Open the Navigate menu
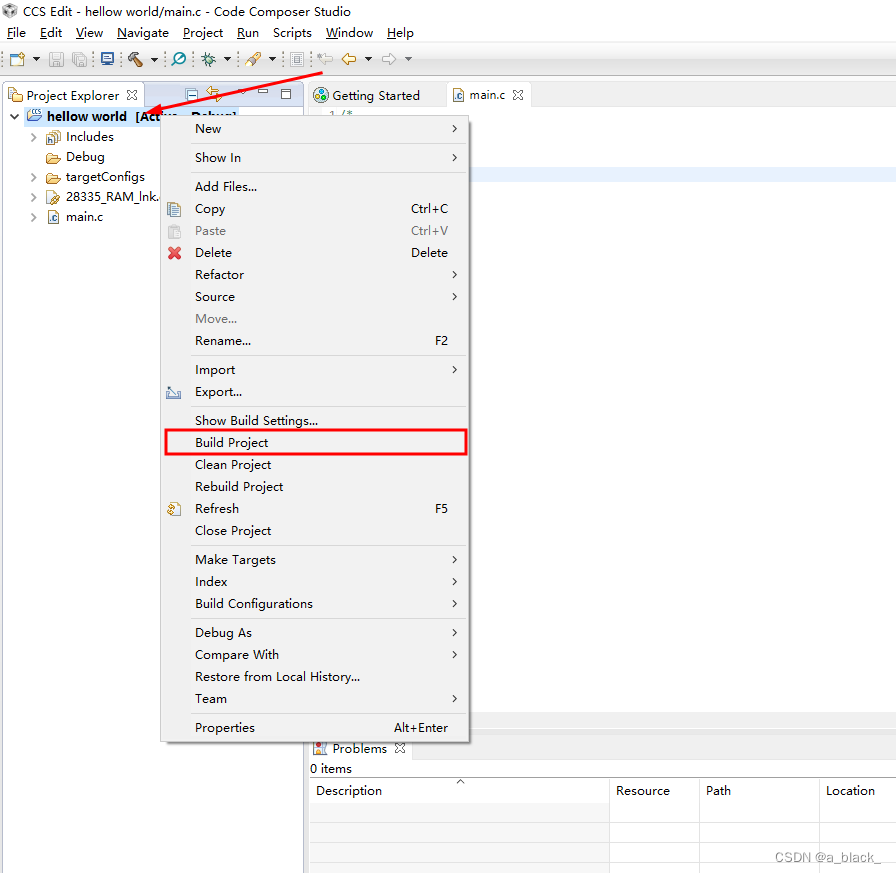 pyautogui.click(x=143, y=33)
